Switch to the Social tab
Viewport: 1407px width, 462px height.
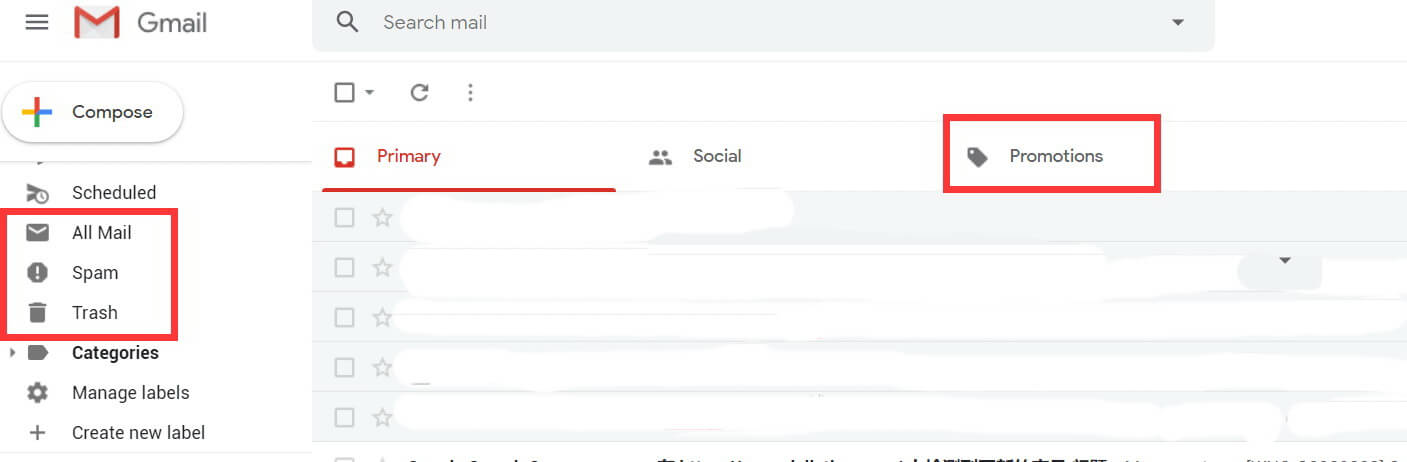695,156
